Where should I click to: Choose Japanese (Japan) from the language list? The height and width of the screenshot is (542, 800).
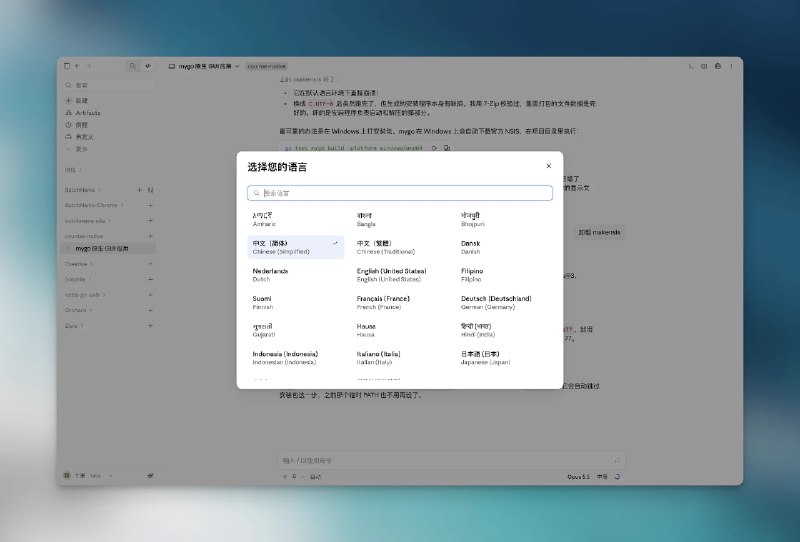coord(504,357)
